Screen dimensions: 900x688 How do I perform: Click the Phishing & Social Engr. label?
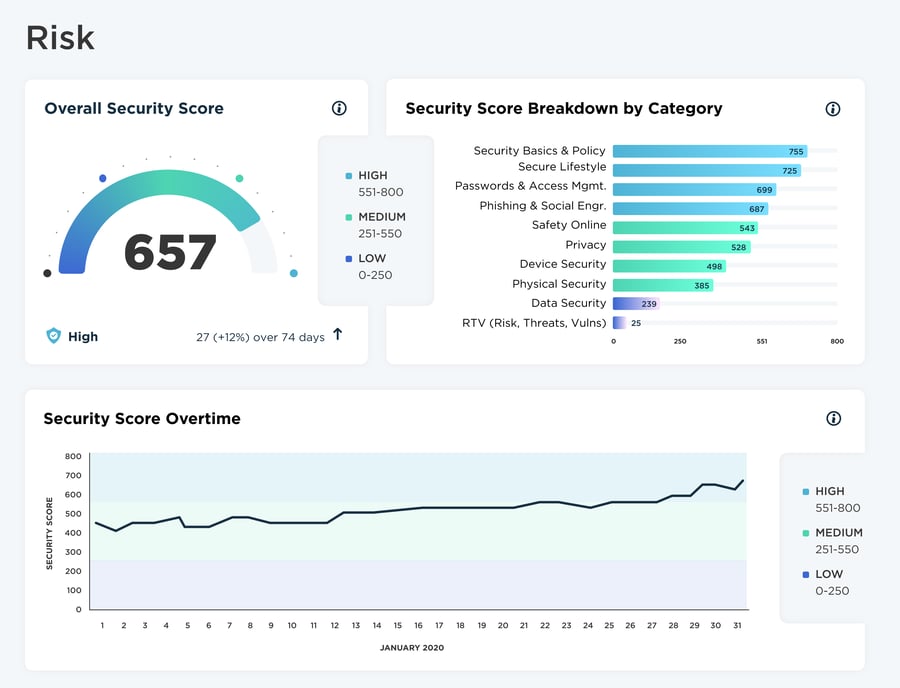tap(542, 205)
